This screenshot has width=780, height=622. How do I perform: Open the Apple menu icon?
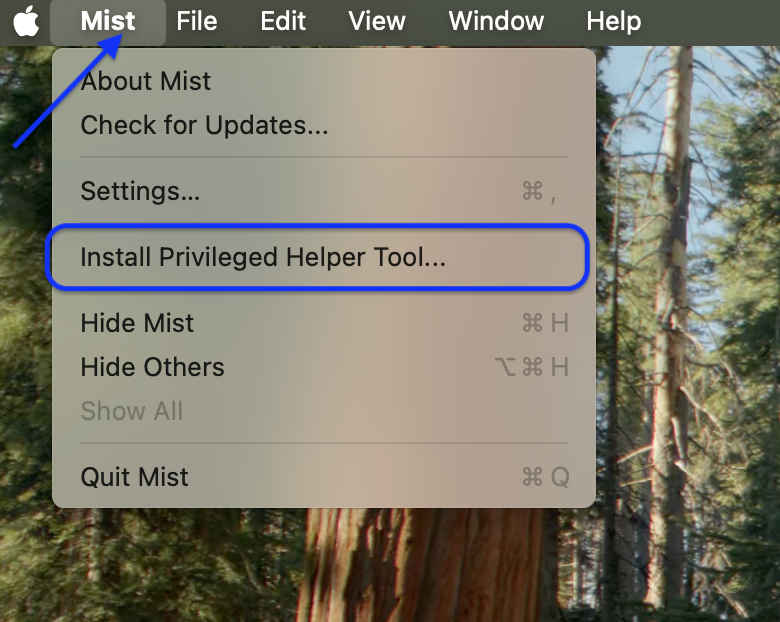click(26, 21)
